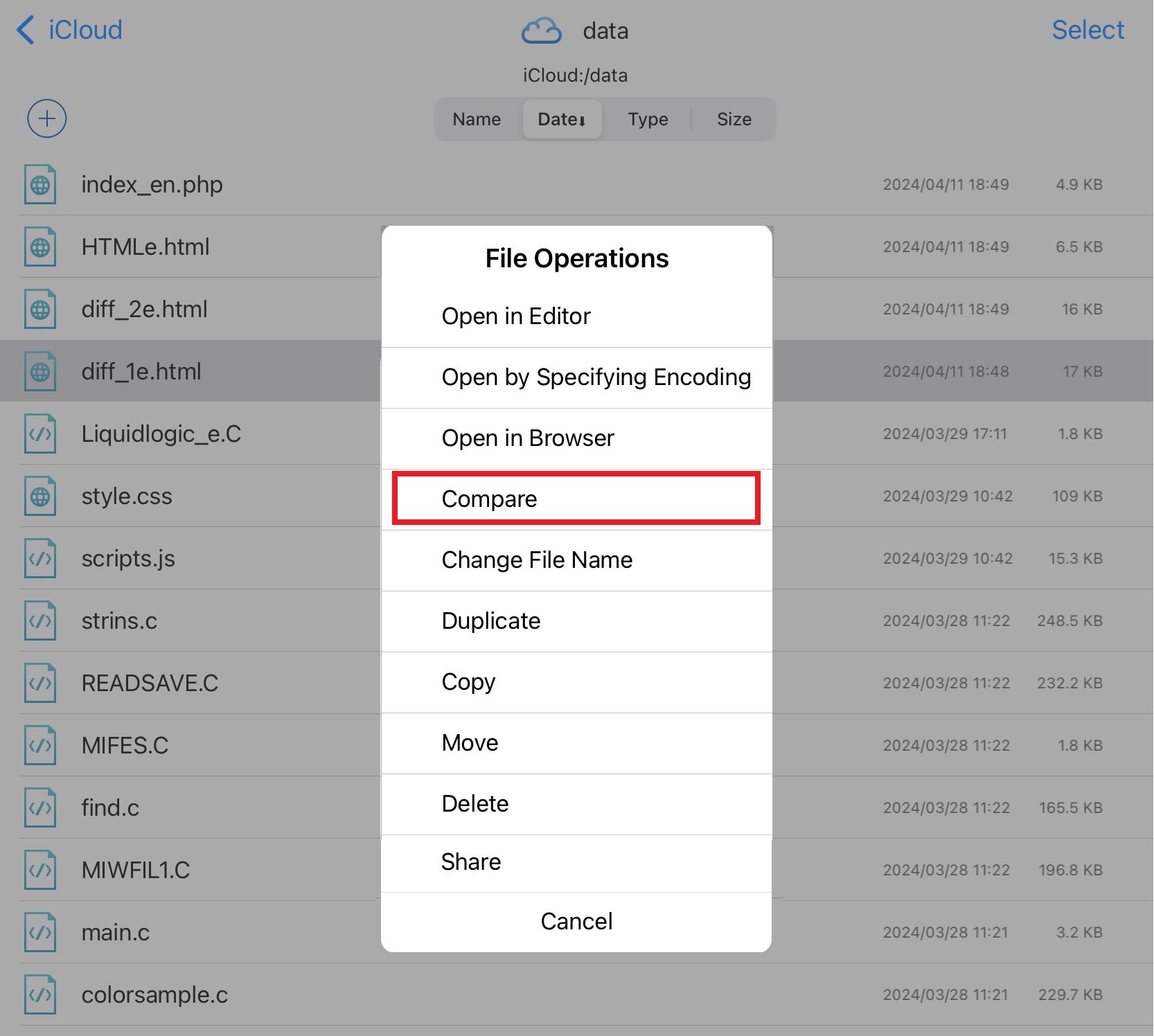Select Open by Specifying Encoding
This screenshot has width=1154, height=1036.
tap(576, 377)
